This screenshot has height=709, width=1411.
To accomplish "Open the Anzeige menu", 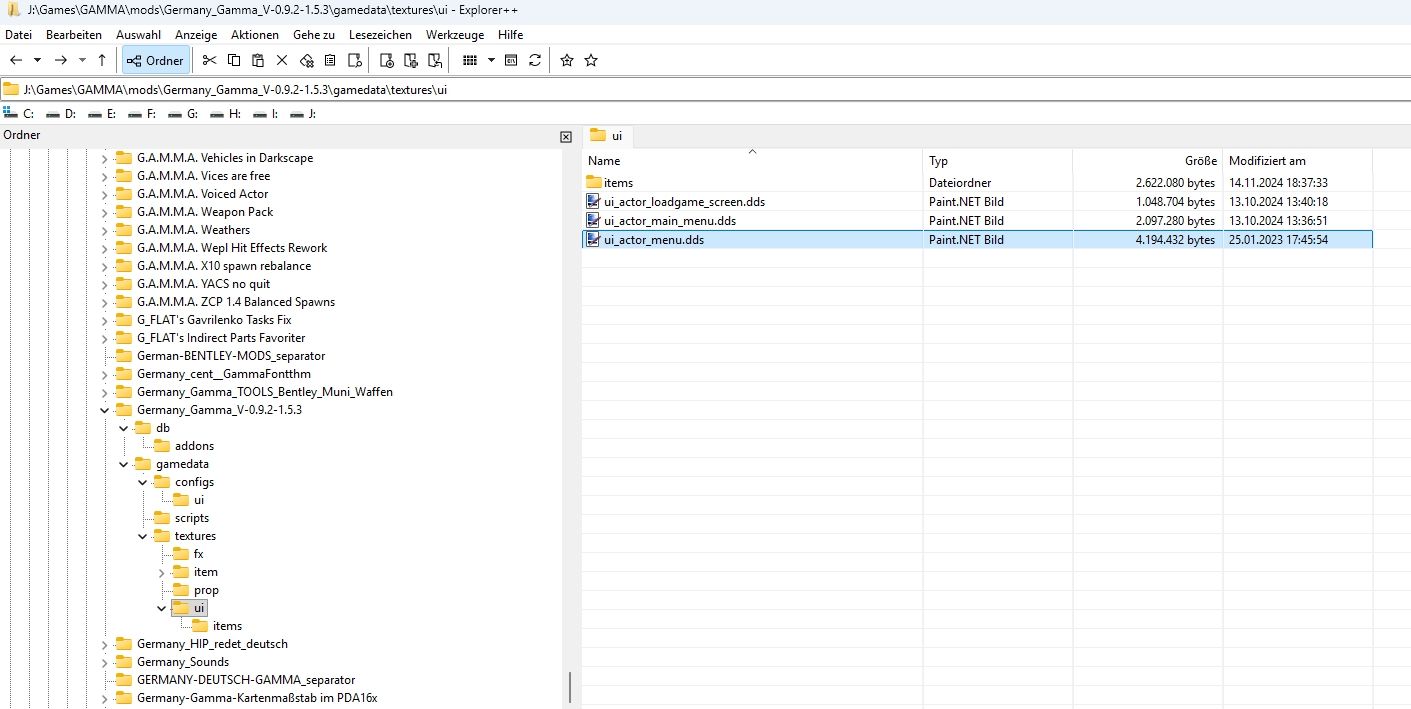I will tap(196, 34).
